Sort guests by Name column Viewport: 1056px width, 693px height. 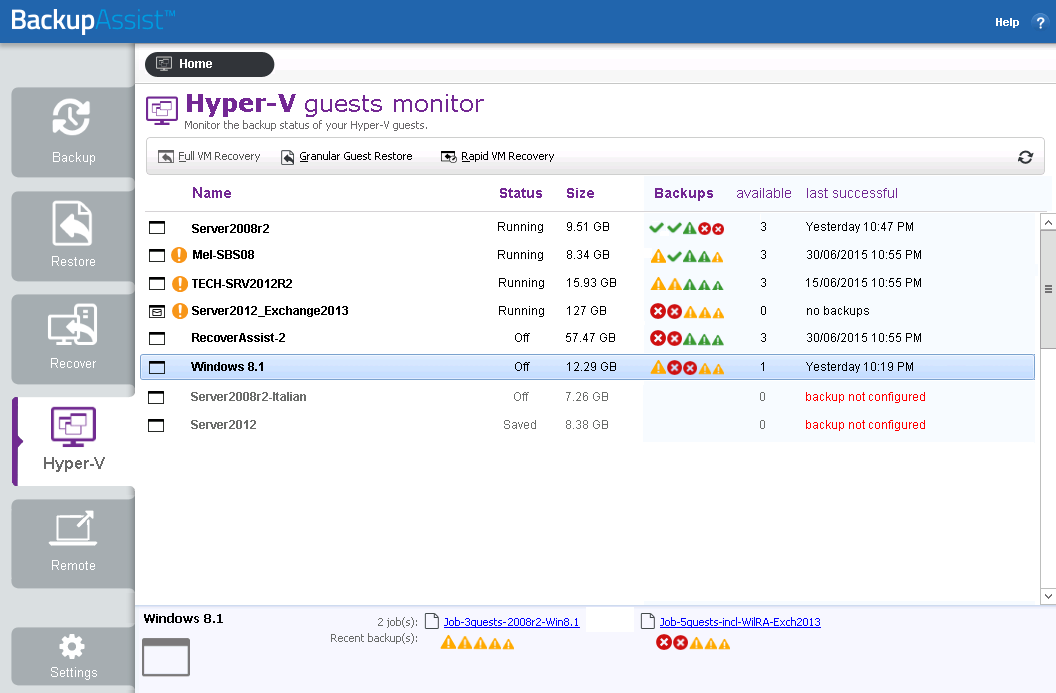[x=211, y=193]
